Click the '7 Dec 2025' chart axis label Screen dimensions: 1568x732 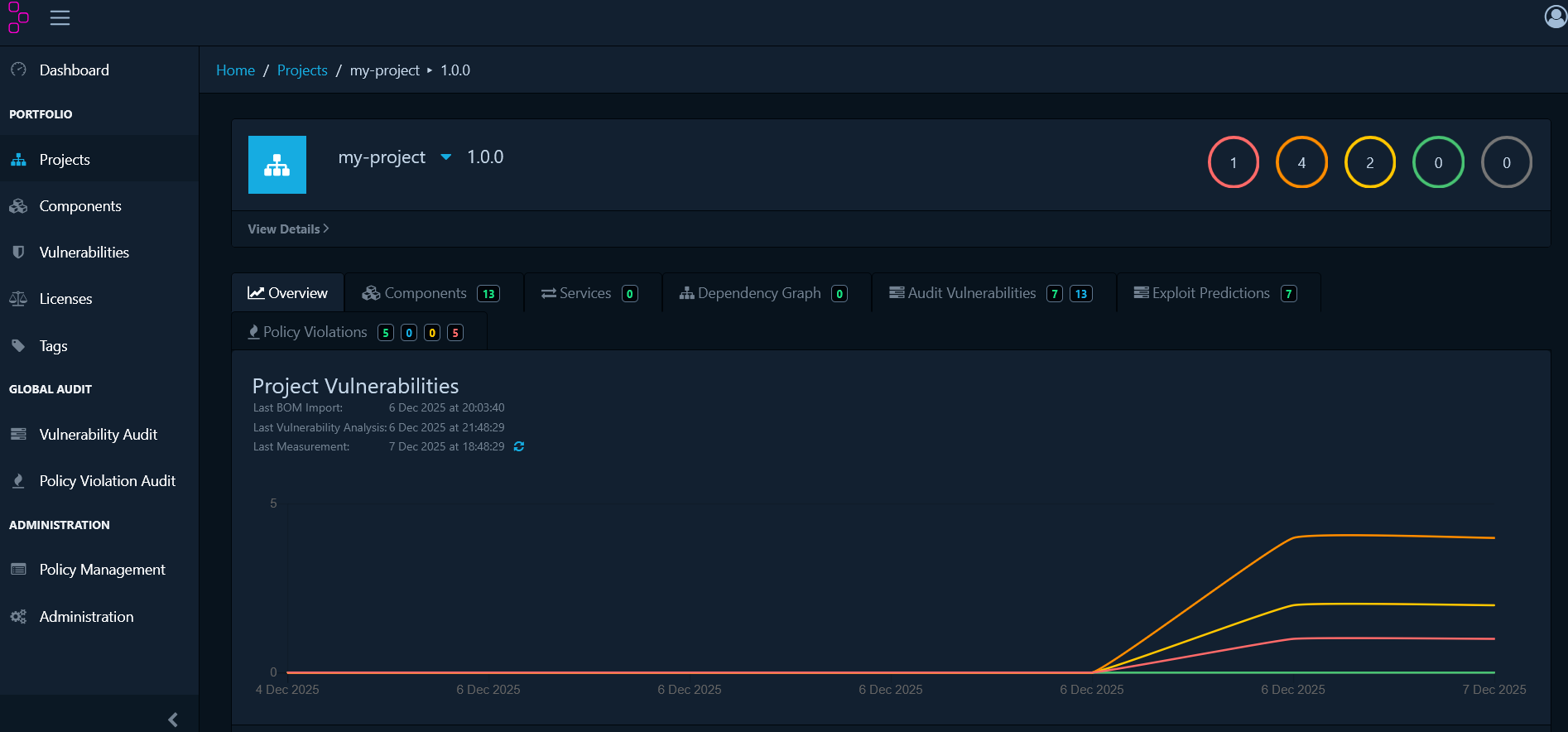[x=1494, y=690]
